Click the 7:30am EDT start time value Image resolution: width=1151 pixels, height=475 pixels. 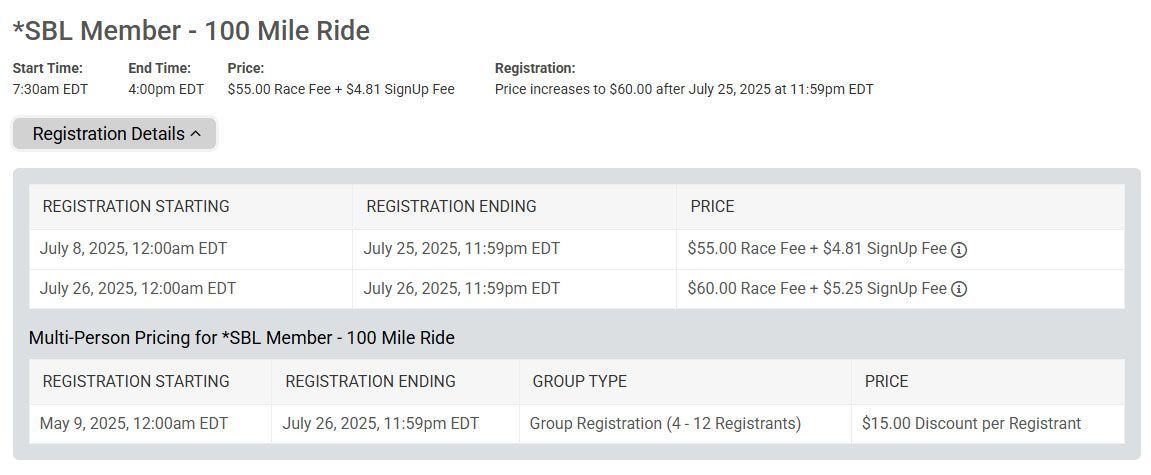(50, 90)
